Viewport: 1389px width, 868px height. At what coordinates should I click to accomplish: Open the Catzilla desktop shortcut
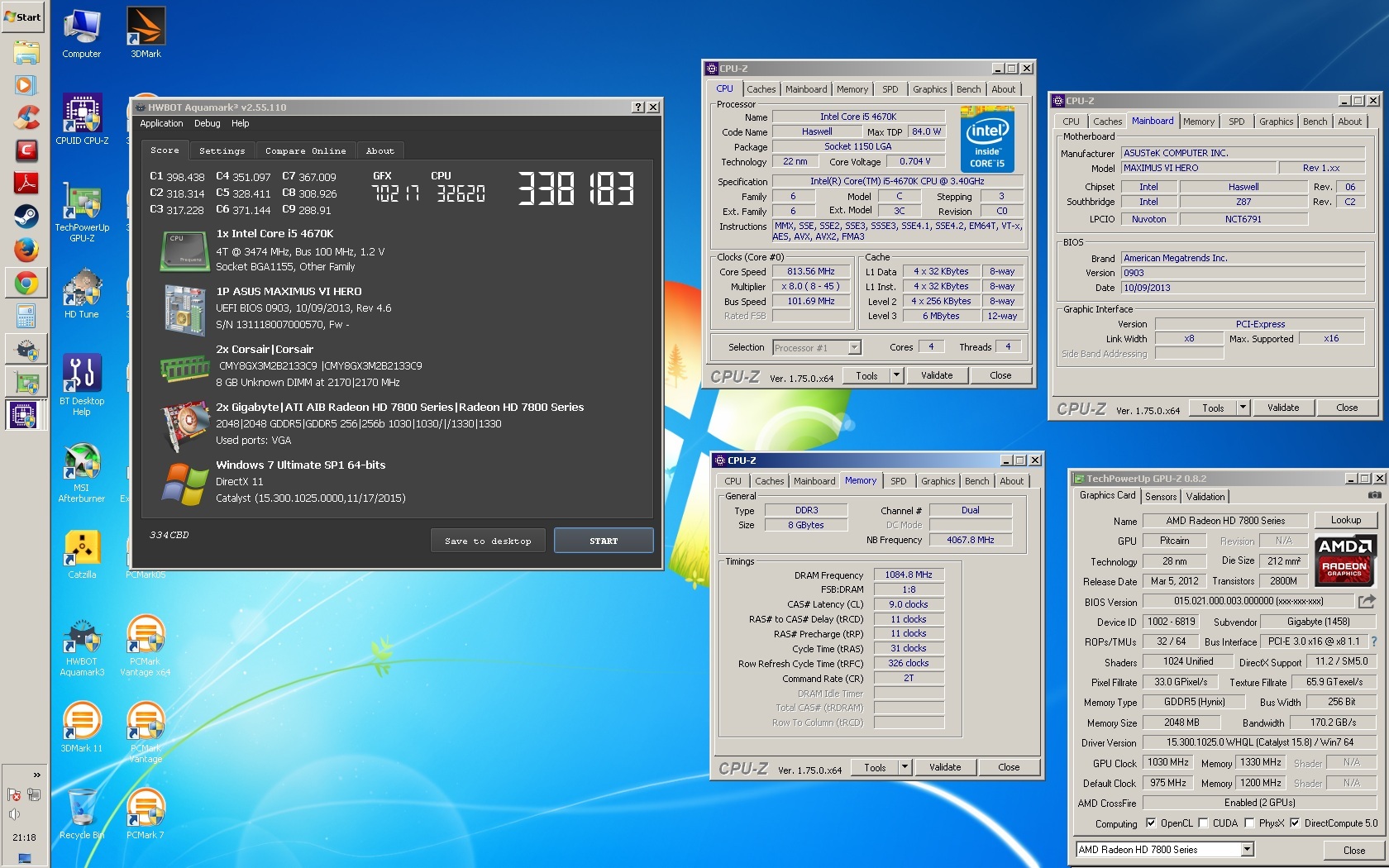click(82, 554)
